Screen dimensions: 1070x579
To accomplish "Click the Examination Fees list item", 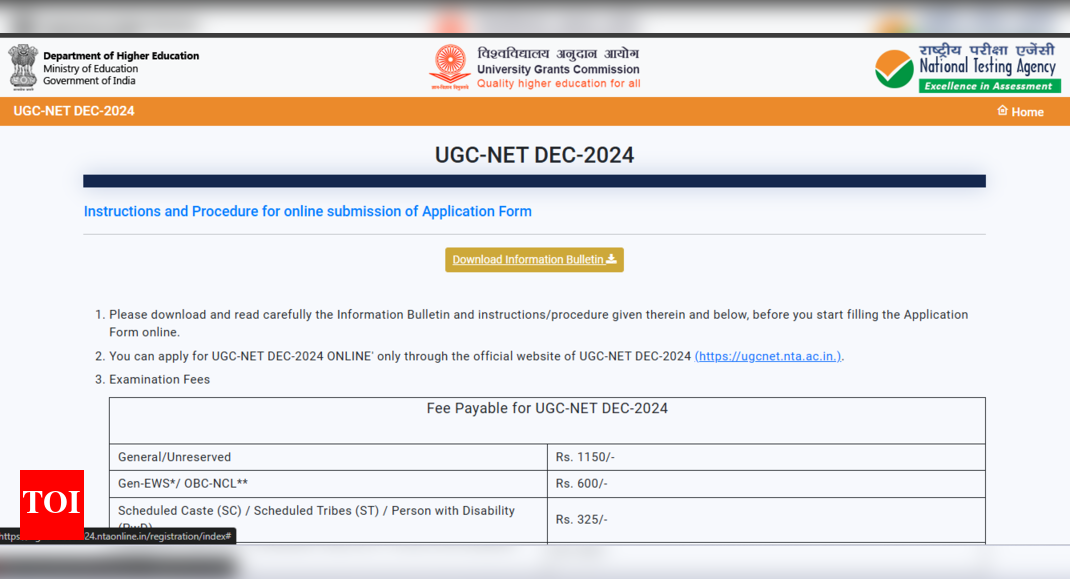I will coord(160,380).
